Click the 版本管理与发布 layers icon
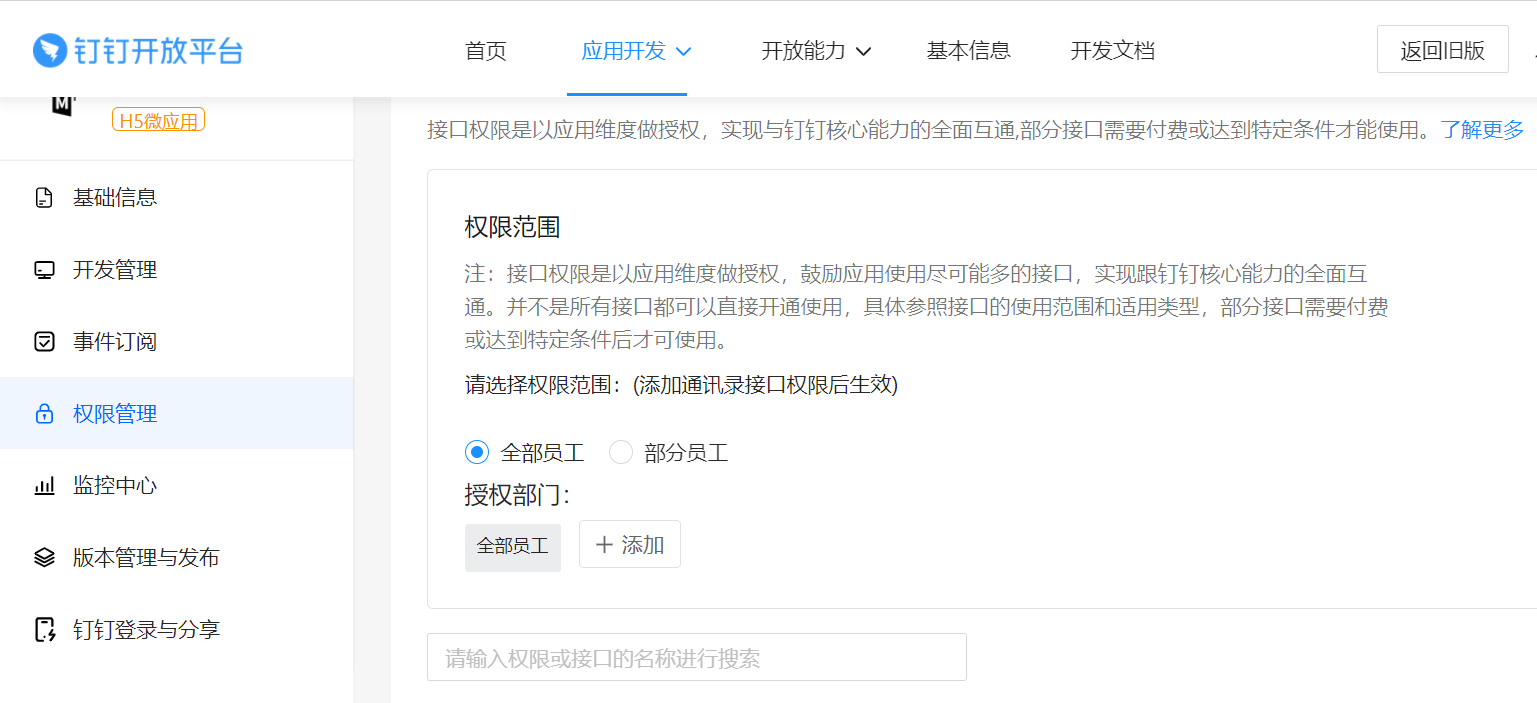1537x703 pixels. click(x=44, y=558)
